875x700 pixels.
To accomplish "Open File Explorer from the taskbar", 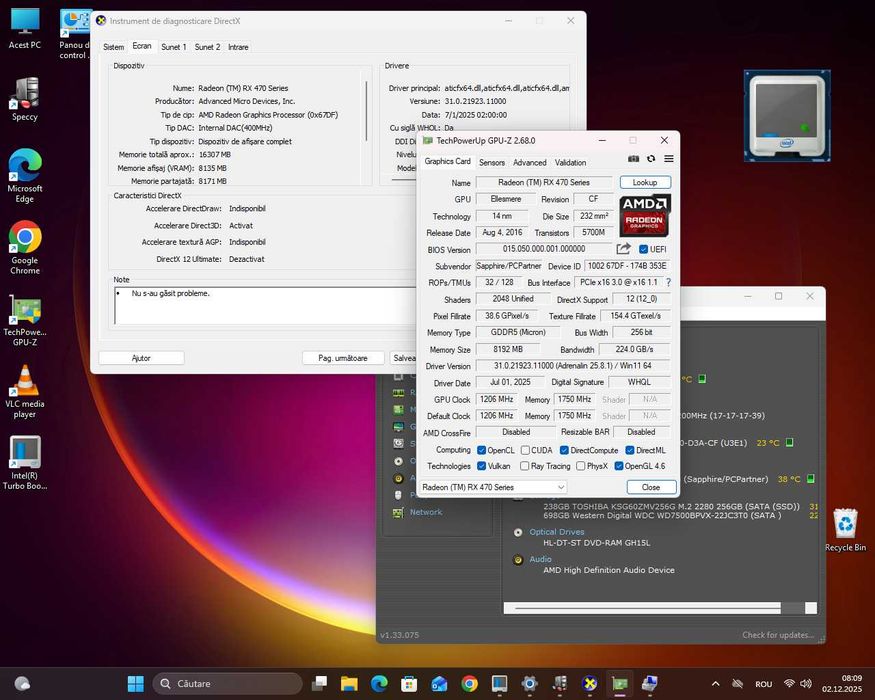I will [x=349, y=683].
